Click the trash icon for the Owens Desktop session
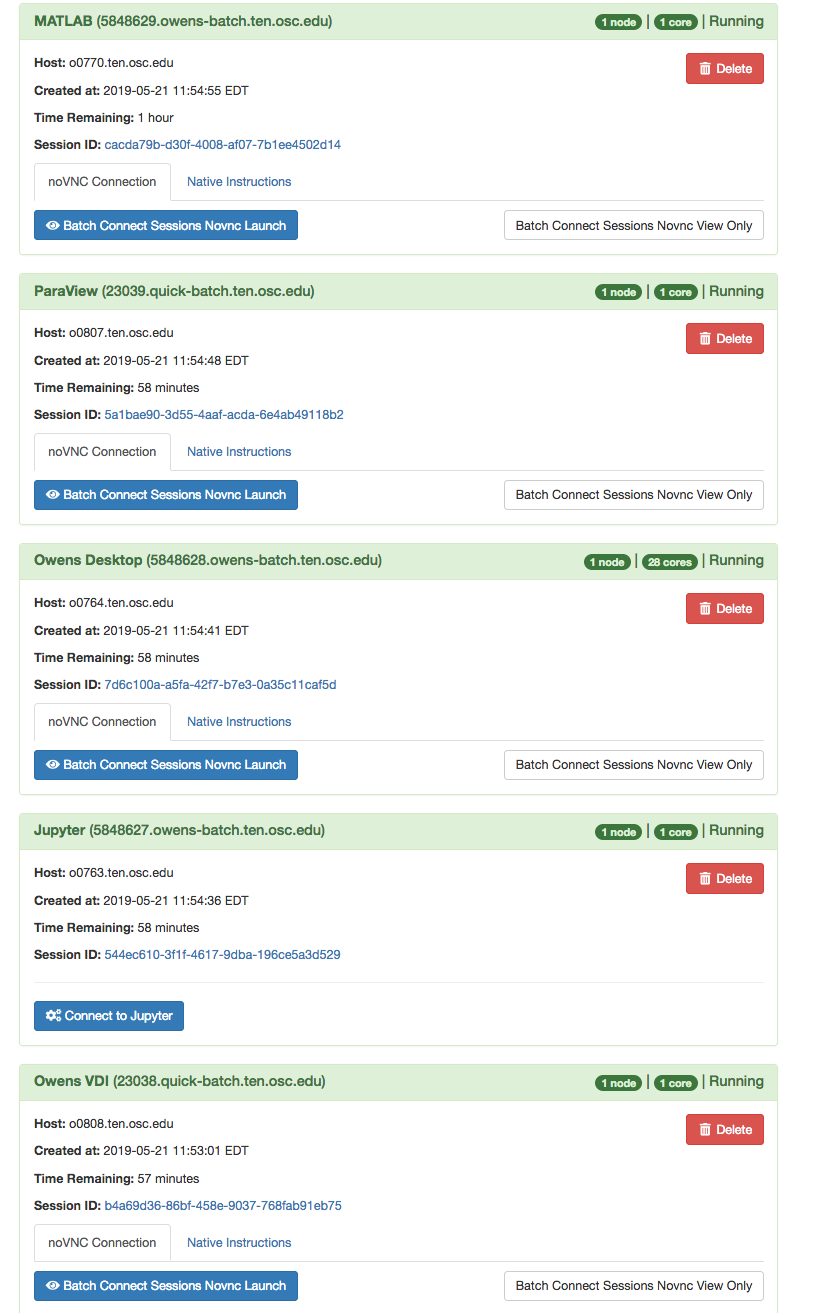814x1313 pixels. tap(703, 608)
